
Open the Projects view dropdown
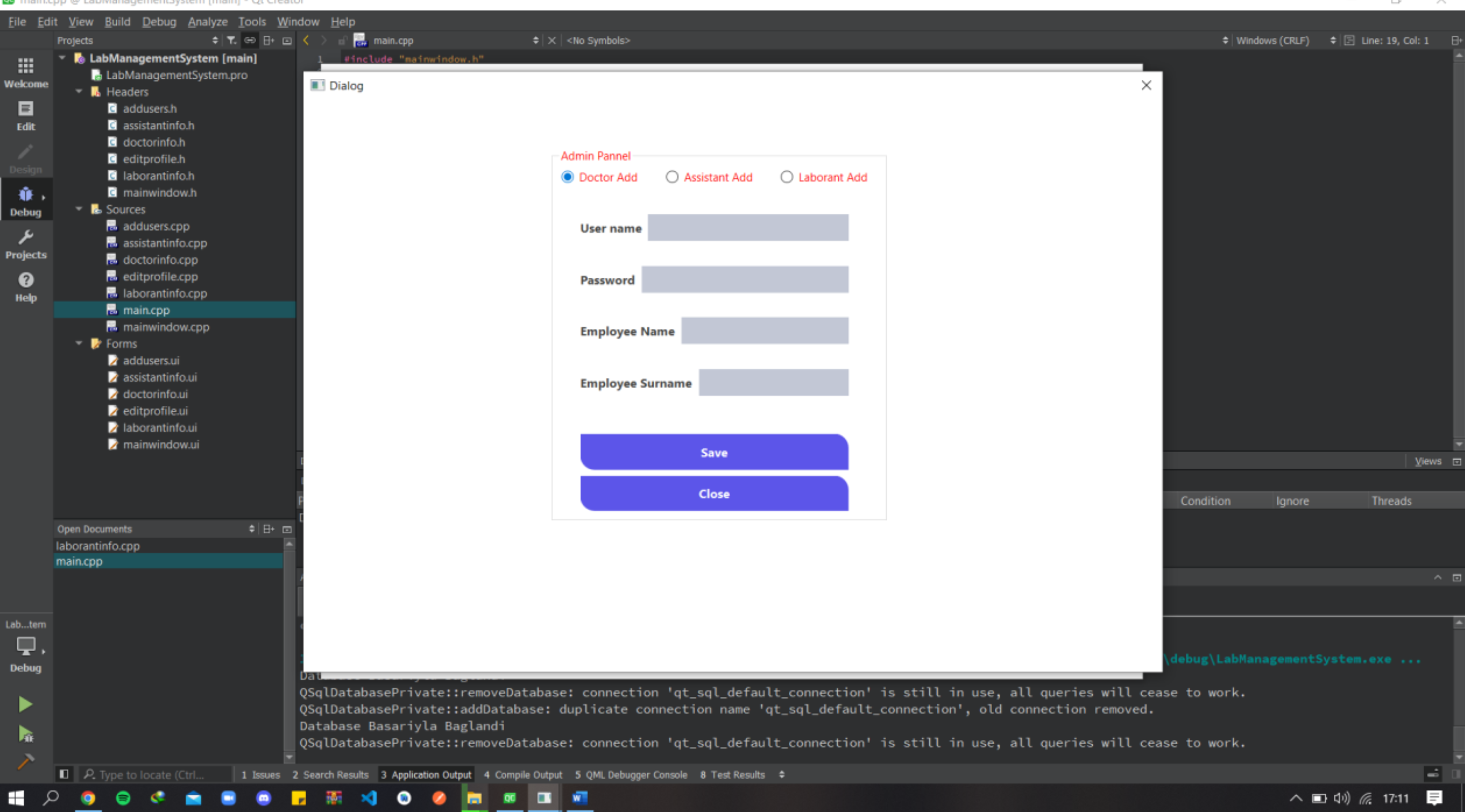tap(215, 40)
